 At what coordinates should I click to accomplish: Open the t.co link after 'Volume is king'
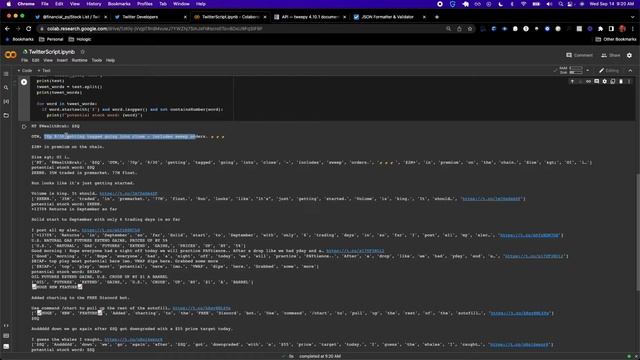click(128, 193)
